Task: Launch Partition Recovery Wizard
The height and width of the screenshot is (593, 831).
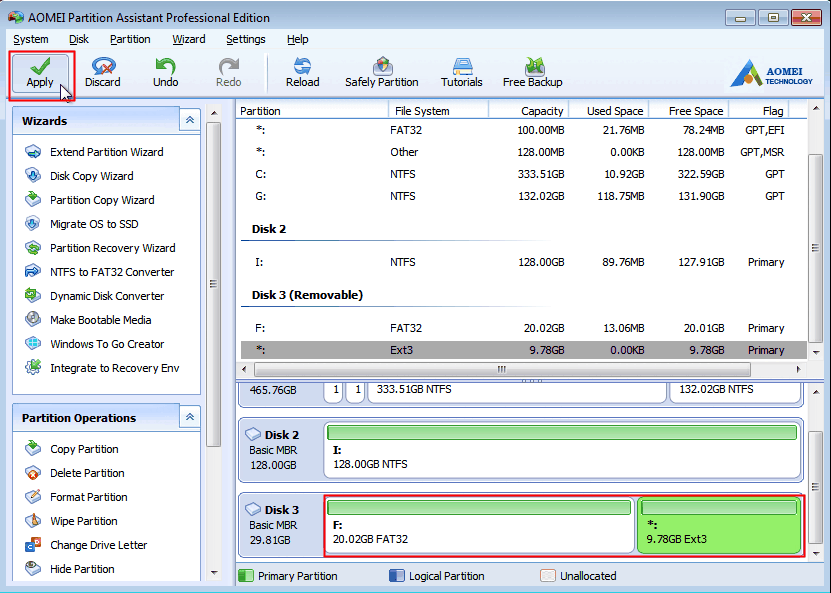Action: [100, 248]
